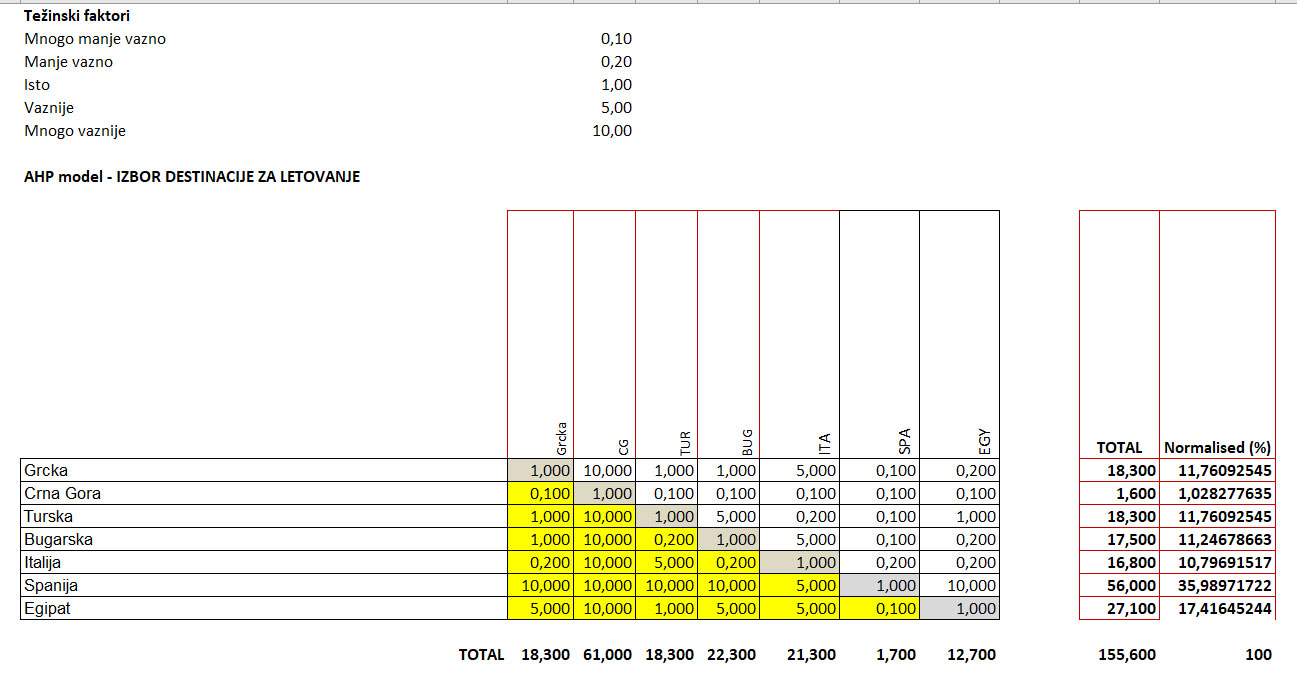Select the 10,00 weight factor value

612,131
